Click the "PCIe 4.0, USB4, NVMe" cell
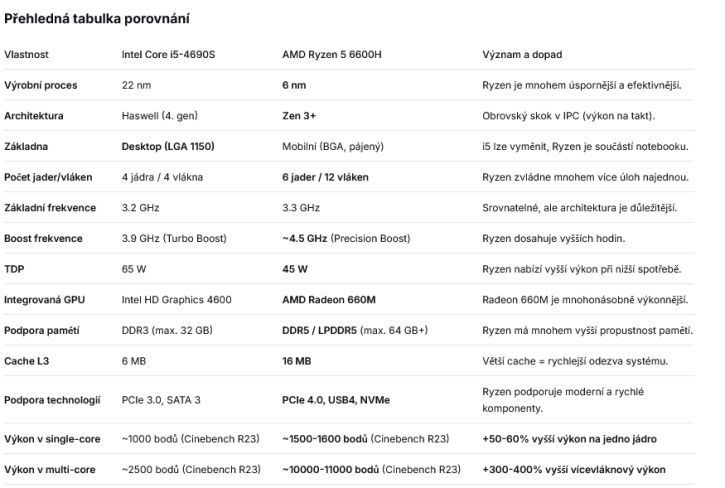This screenshot has height=488, width=725. (336, 400)
